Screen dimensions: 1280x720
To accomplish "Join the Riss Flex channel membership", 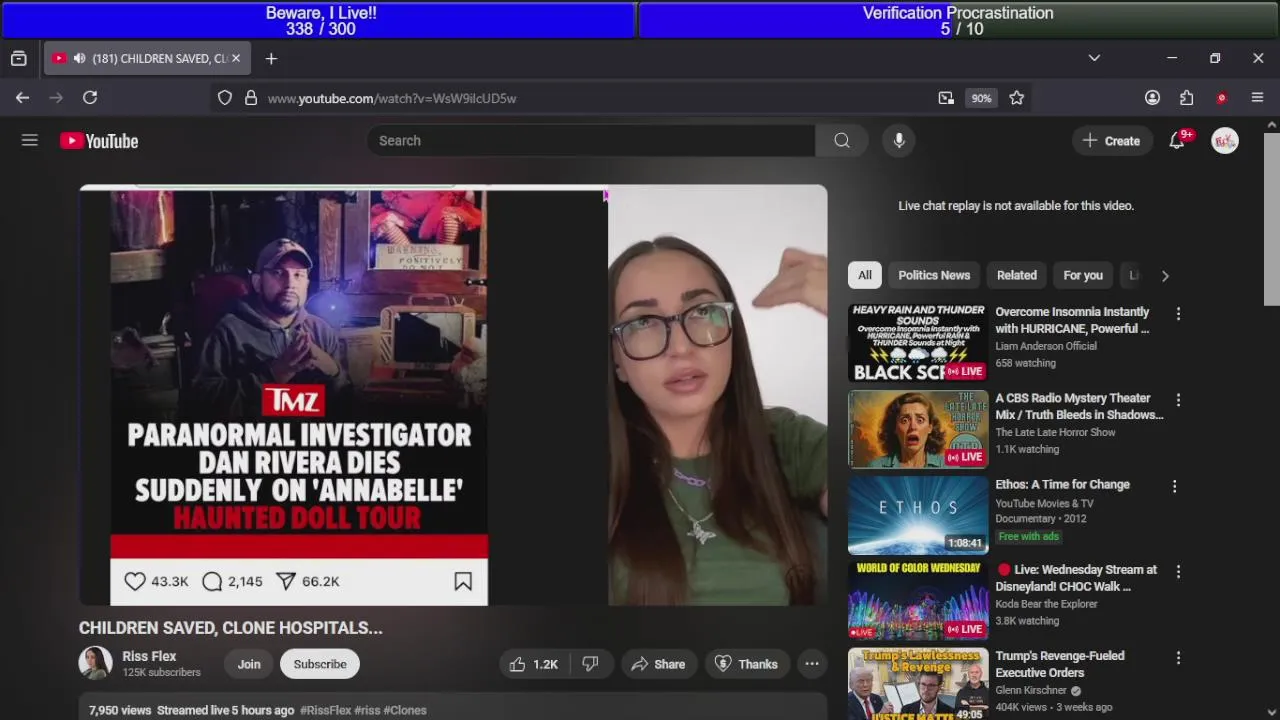I will coord(249,664).
